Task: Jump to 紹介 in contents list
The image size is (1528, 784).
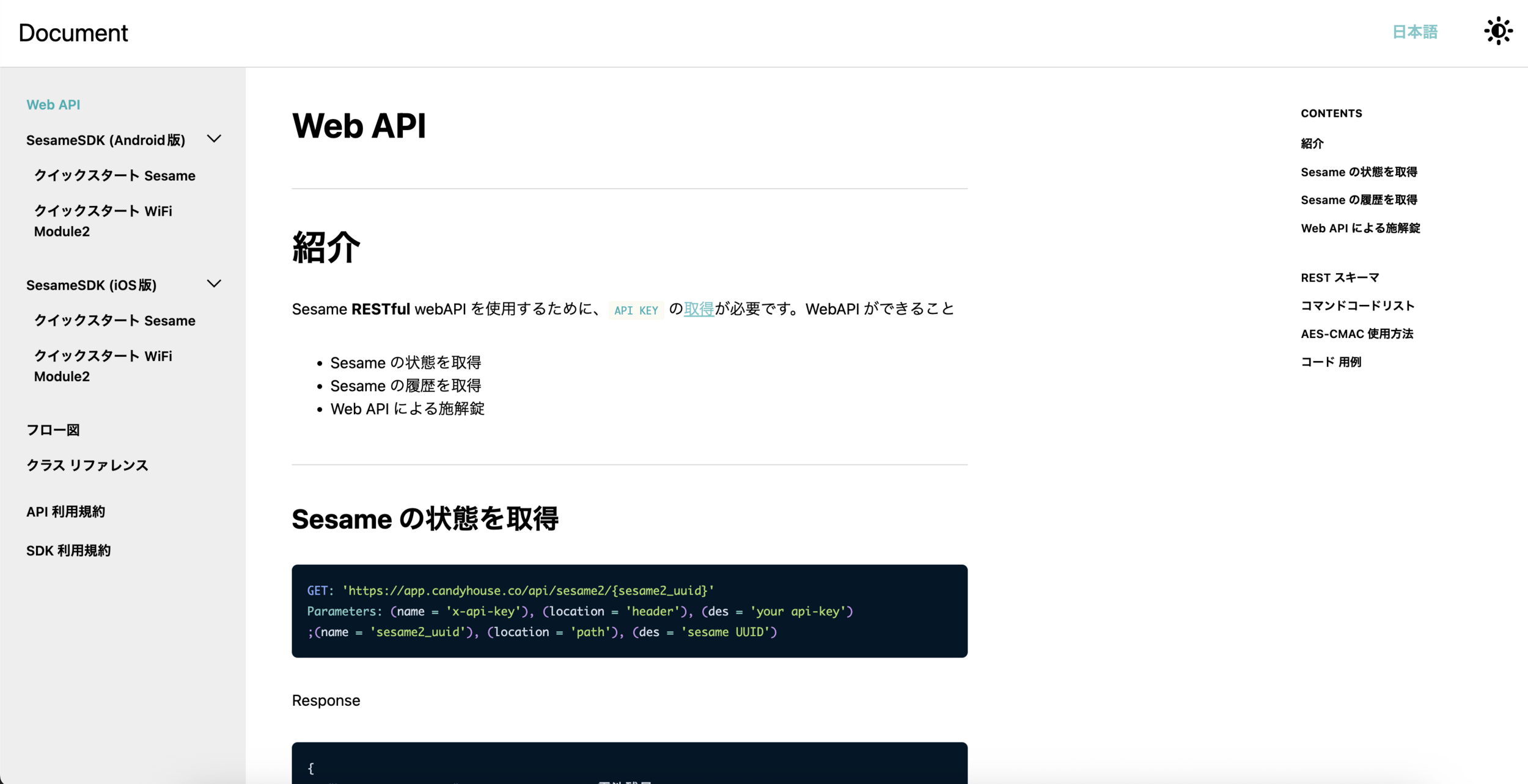Action: click(1312, 144)
